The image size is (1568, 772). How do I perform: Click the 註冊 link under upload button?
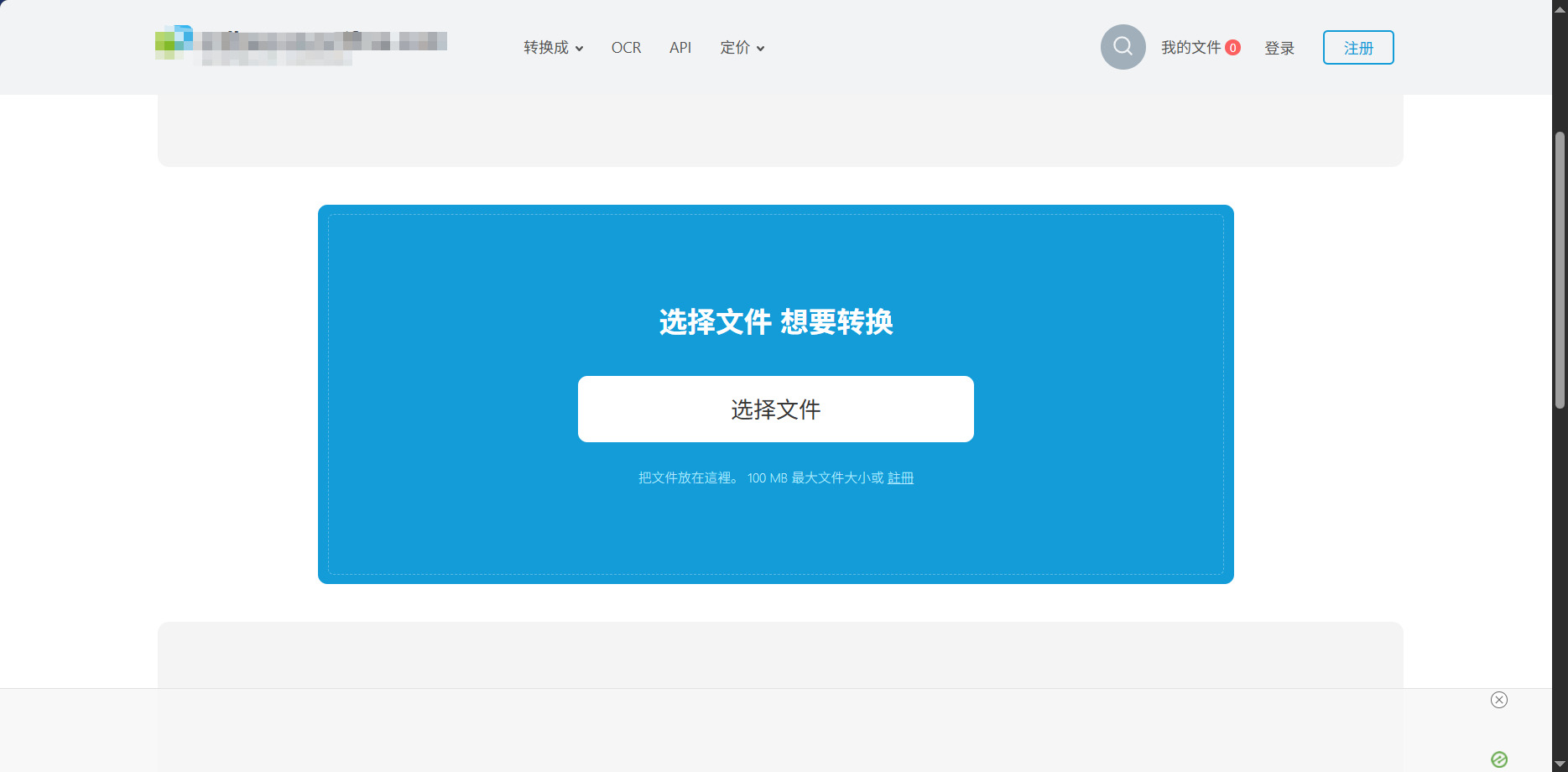[x=900, y=477]
